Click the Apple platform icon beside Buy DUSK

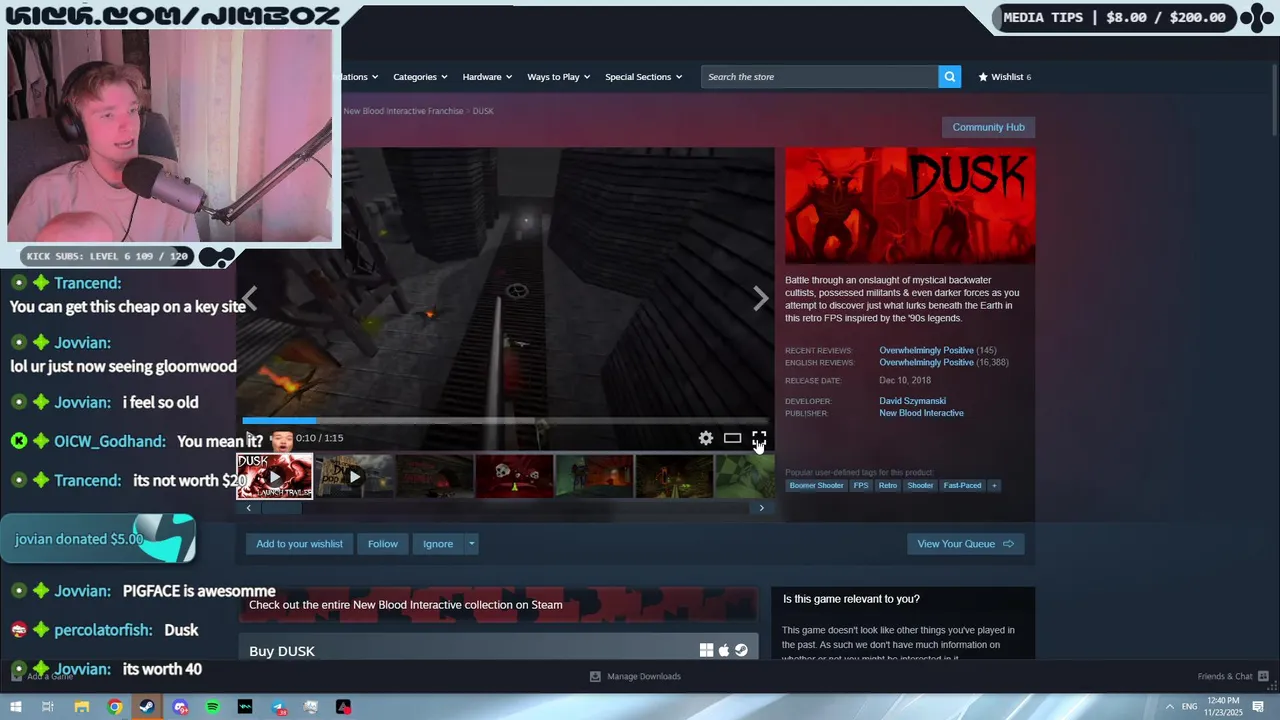(x=724, y=650)
